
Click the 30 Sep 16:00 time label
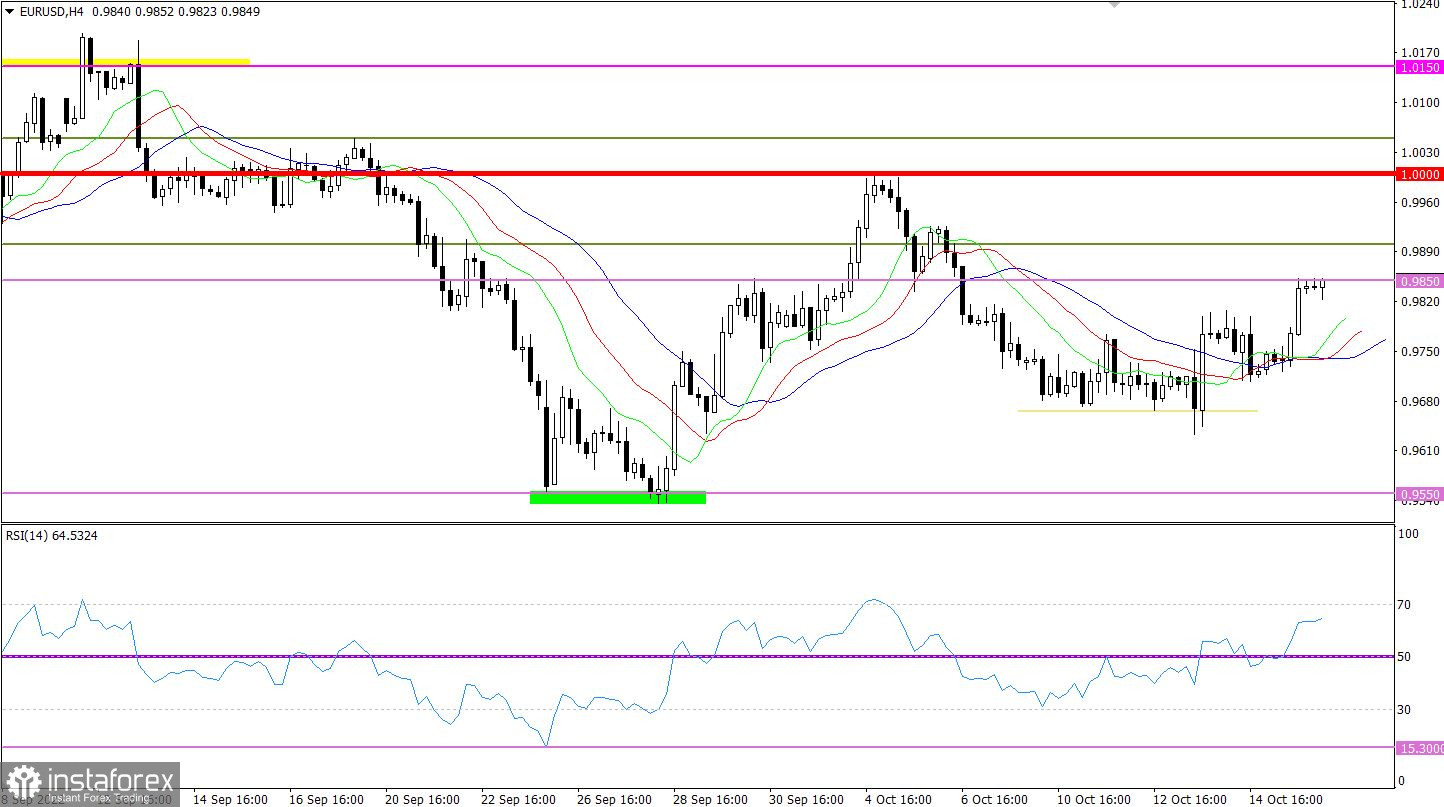tap(806, 799)
